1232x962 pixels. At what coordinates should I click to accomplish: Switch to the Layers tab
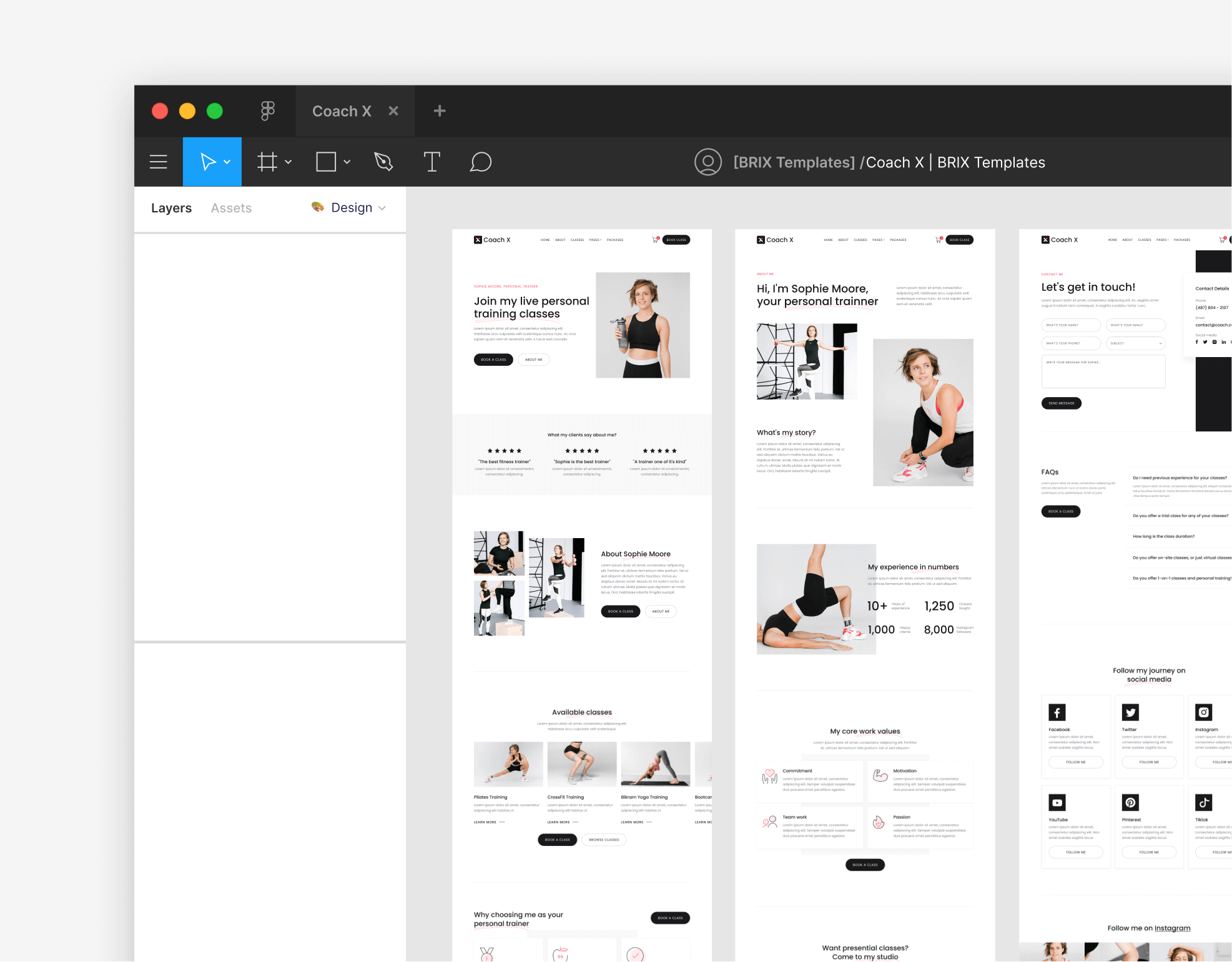pyautogui.click(x=171, y=208)
